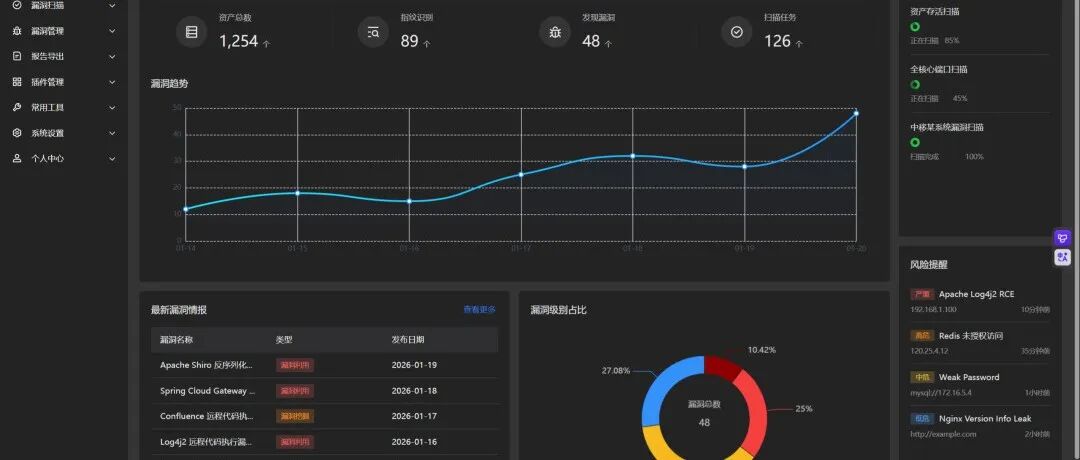Click the 插件管理 grid sidebar icon

[17, 82]
